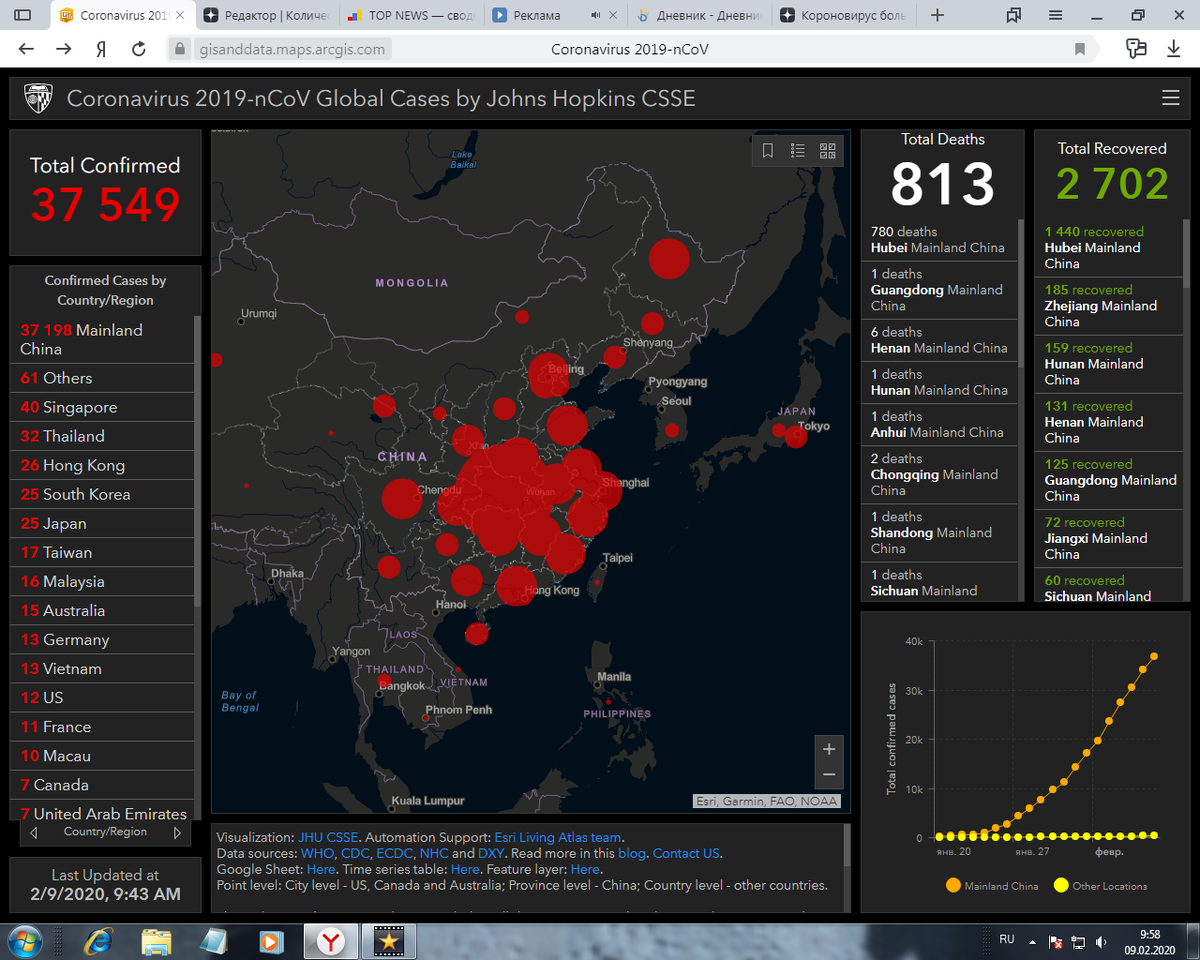Select the Country/Region list tab label

[x=105, y=832]
